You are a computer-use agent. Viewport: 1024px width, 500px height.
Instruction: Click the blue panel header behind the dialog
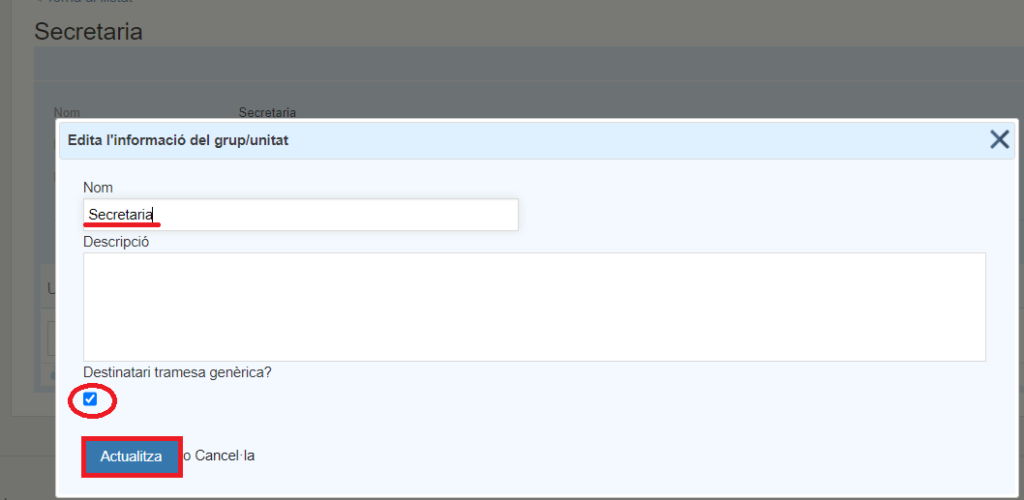[x=500, y=63]
